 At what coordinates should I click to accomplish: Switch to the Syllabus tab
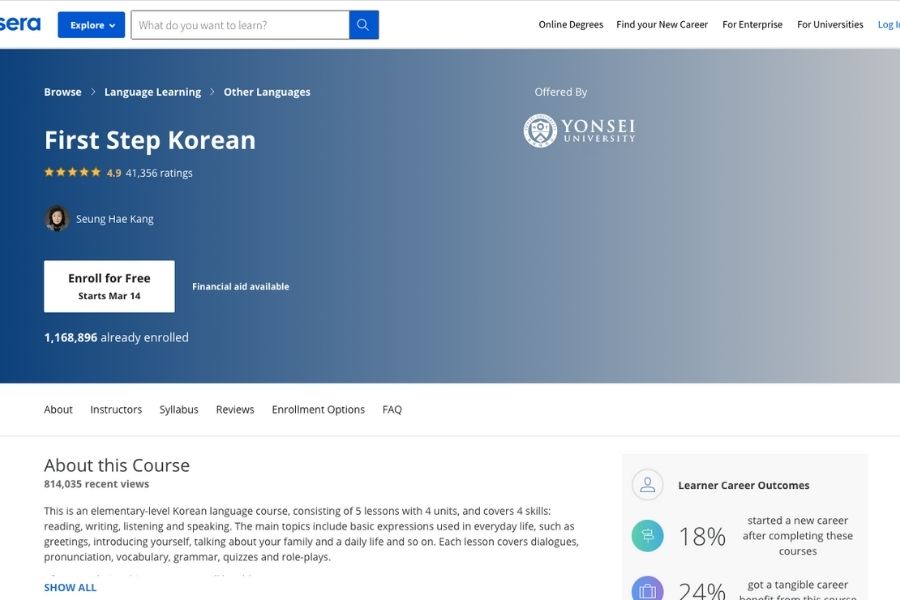click(x=179, y=409)
